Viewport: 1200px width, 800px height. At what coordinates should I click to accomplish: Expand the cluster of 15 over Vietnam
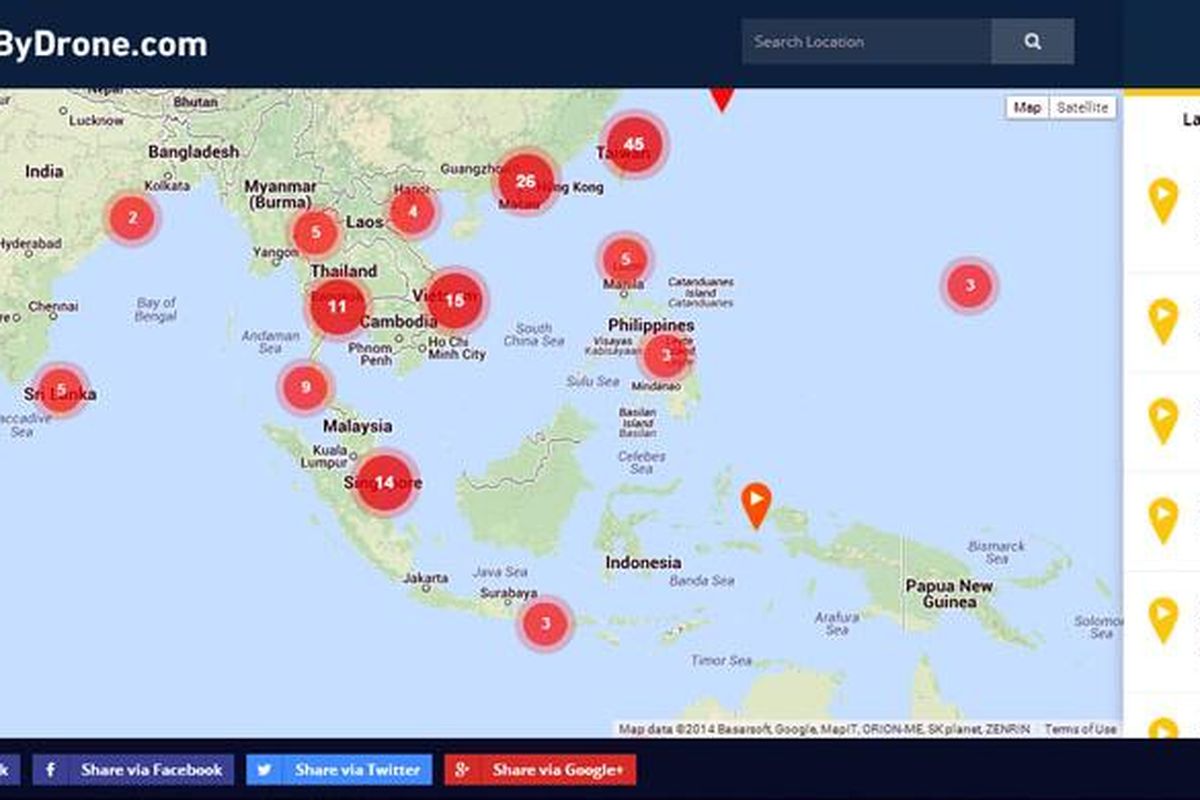(x=455, y=300)
